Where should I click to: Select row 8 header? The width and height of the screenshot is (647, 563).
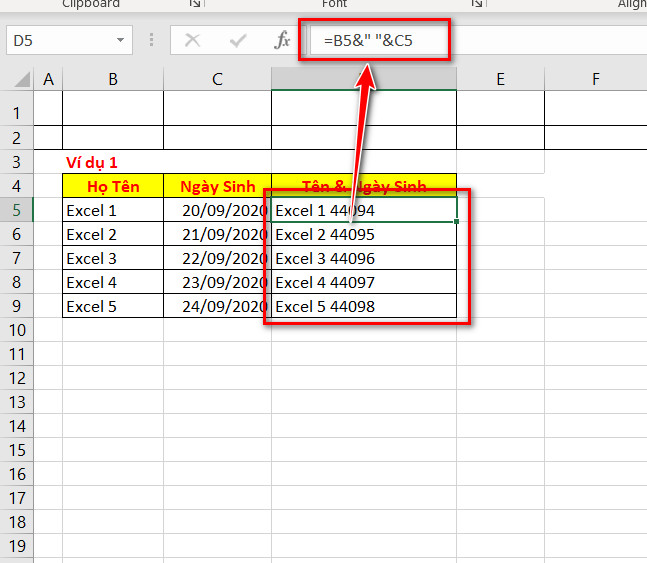pos(17,282)
